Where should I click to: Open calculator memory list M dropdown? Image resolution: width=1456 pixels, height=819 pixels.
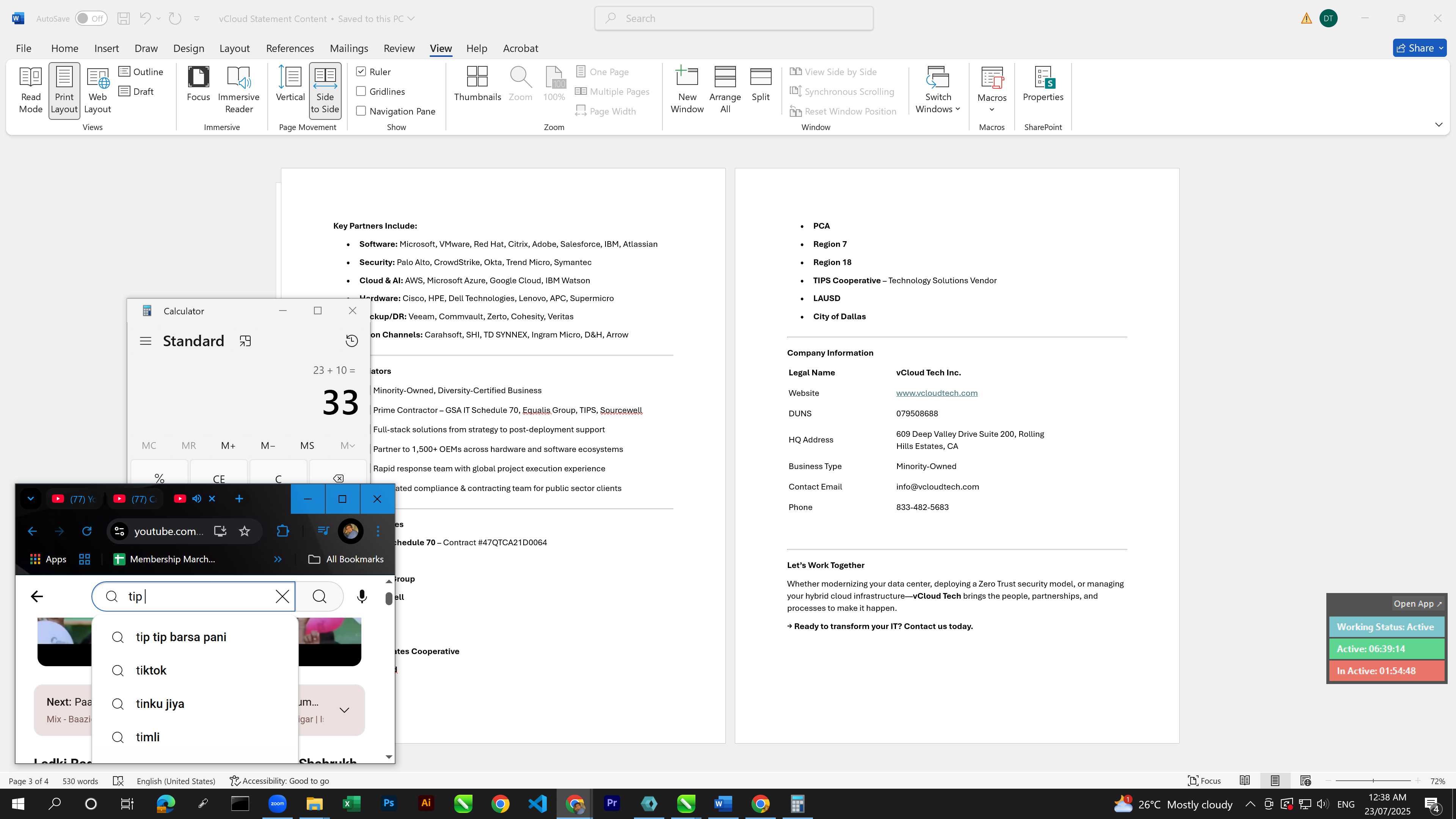tap(348, 446)
